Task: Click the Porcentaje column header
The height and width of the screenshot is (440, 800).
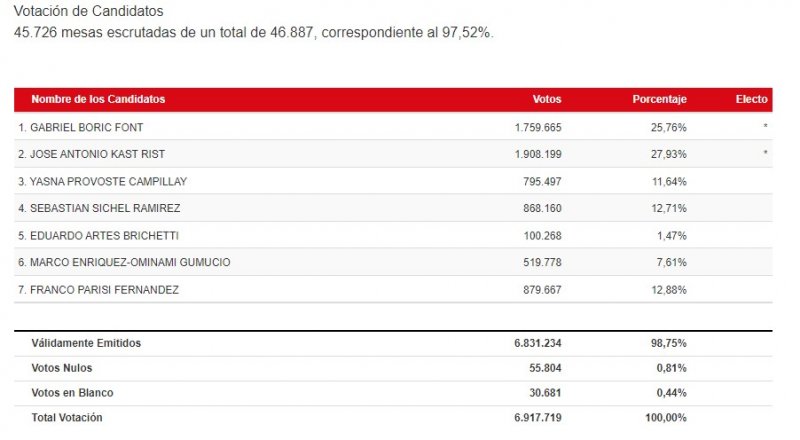Action: 659,100
